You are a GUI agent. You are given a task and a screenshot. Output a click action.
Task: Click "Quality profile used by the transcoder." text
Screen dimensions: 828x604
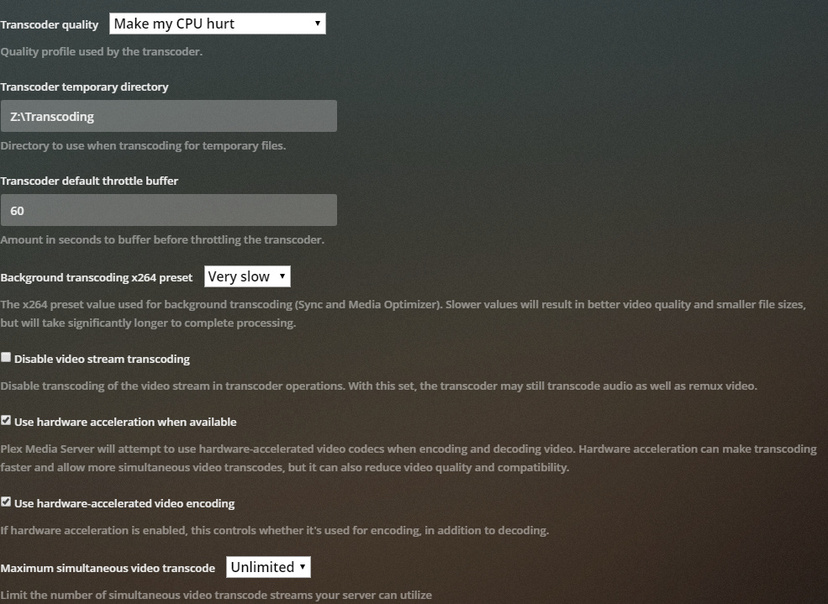101,52
